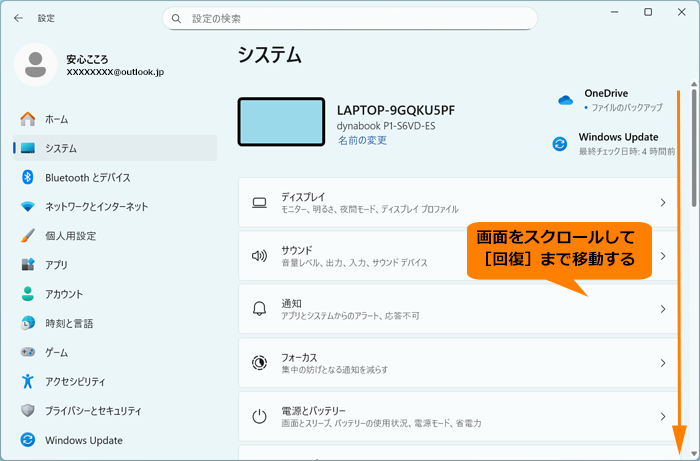
Task: Click the OneDrive cloud icon
Action: (x=565, y=100)
